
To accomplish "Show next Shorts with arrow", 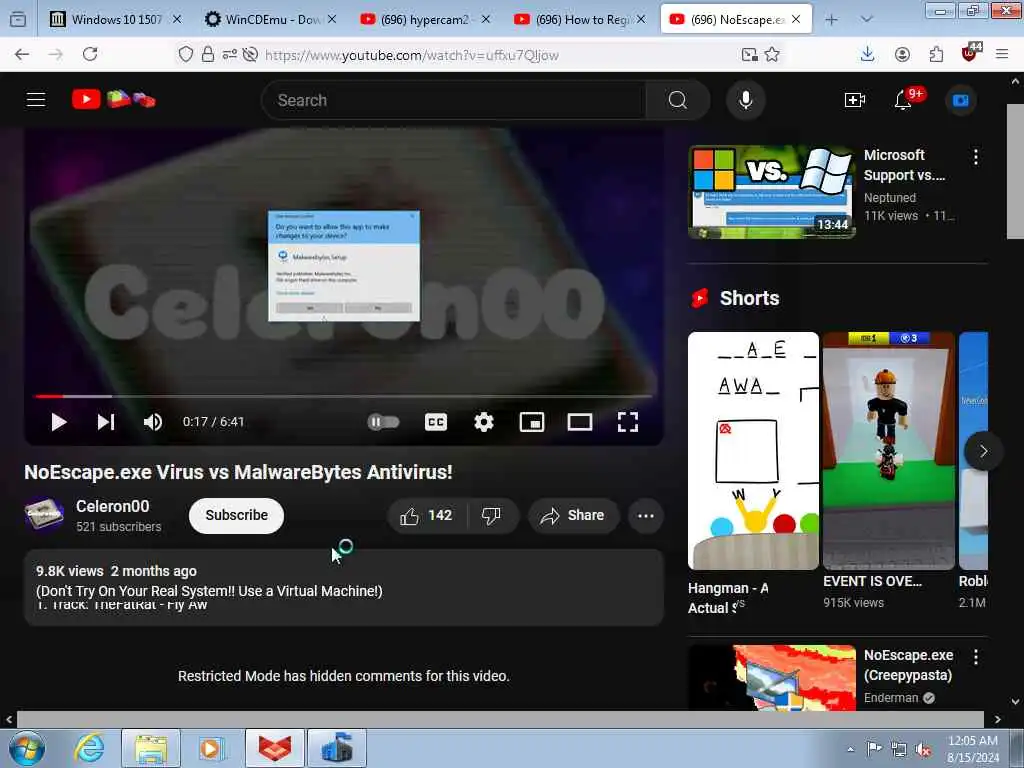I will (x=983, y=451).
